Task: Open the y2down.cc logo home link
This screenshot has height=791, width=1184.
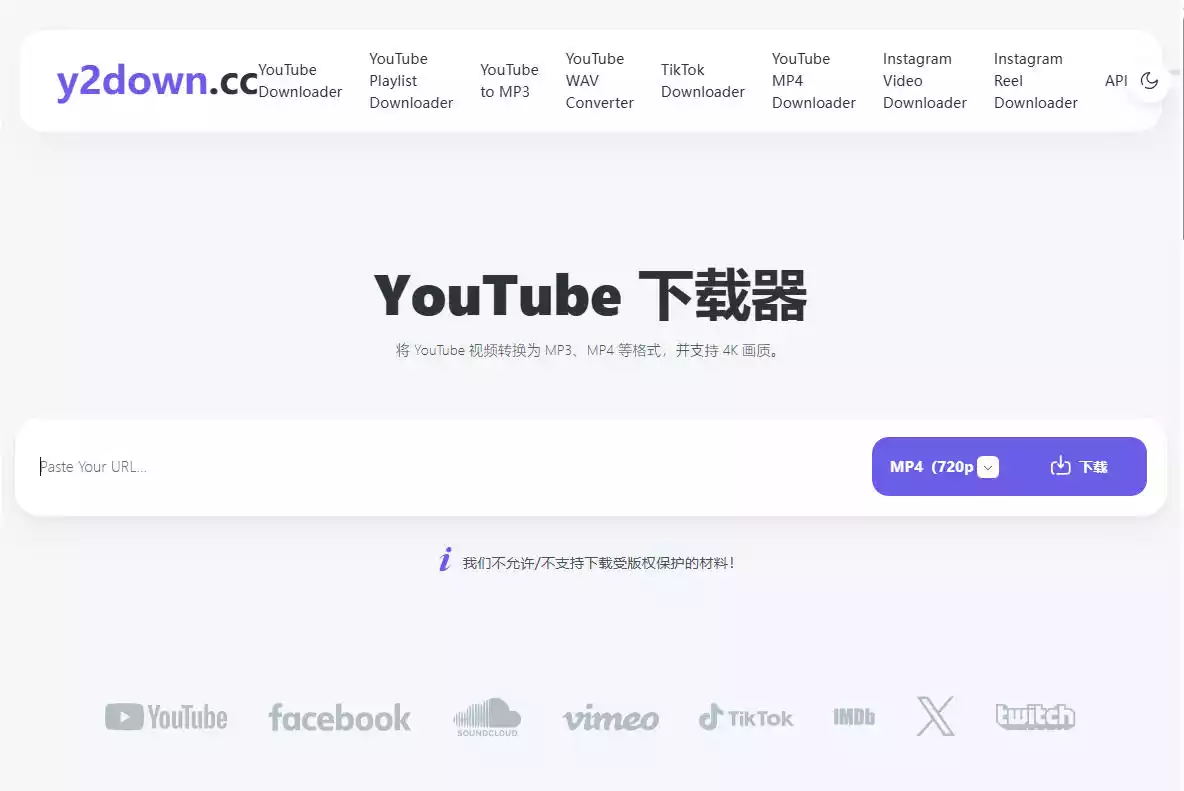Action: tap(157, 81)
